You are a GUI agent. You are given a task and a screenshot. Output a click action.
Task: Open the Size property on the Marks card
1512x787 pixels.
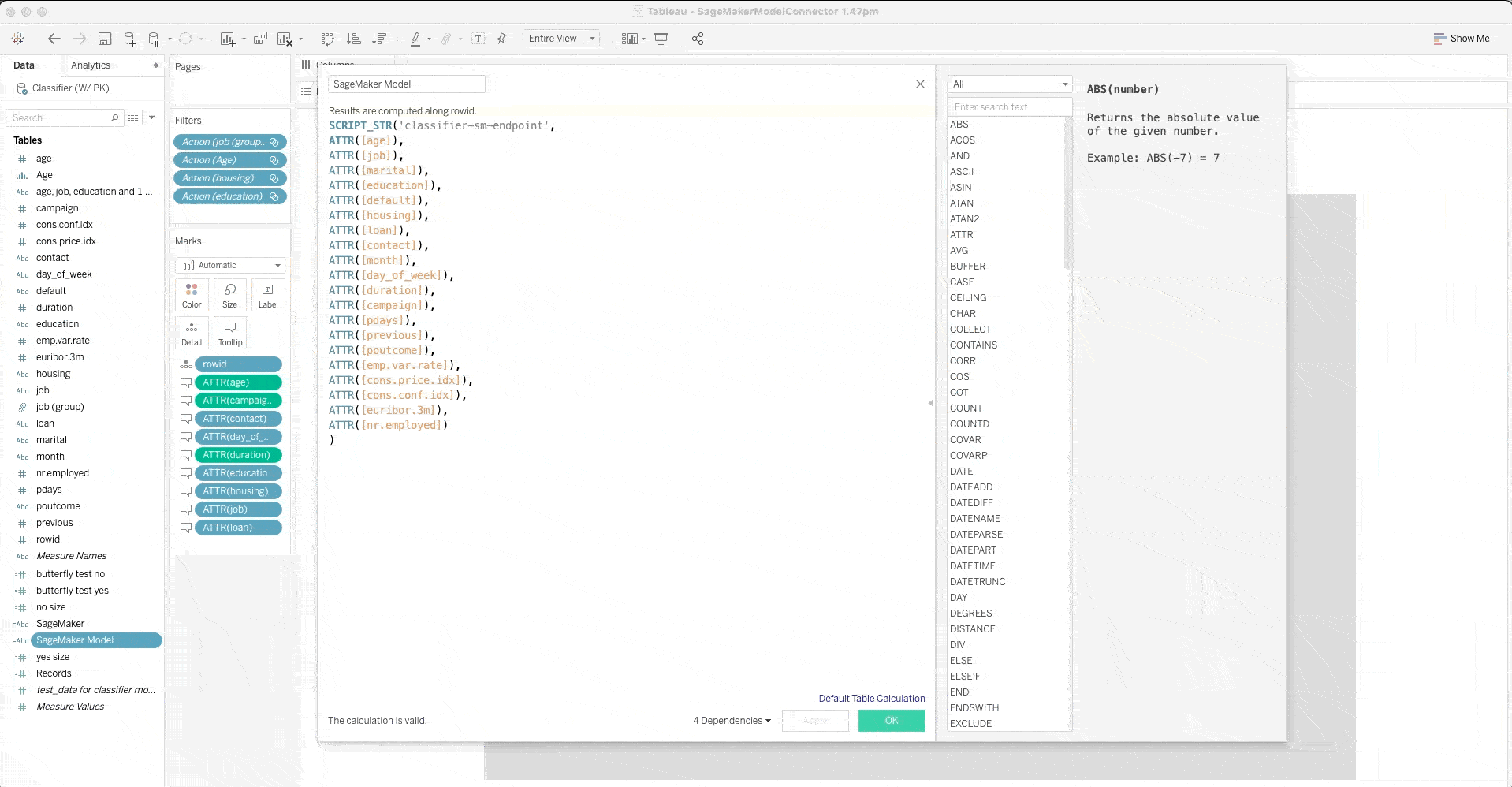point(229,295)
